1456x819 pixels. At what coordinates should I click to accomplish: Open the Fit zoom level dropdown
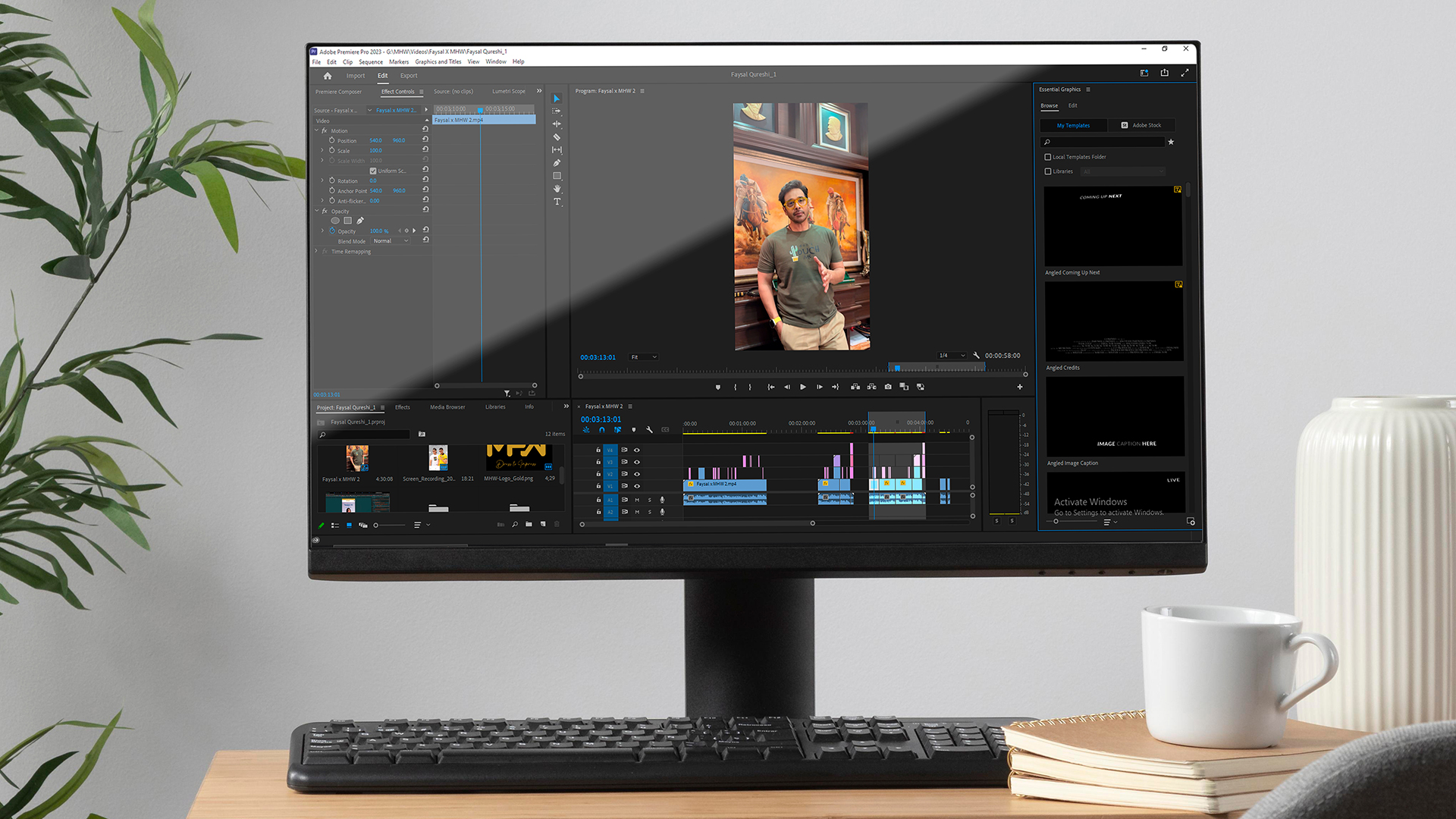pos(644,357)
